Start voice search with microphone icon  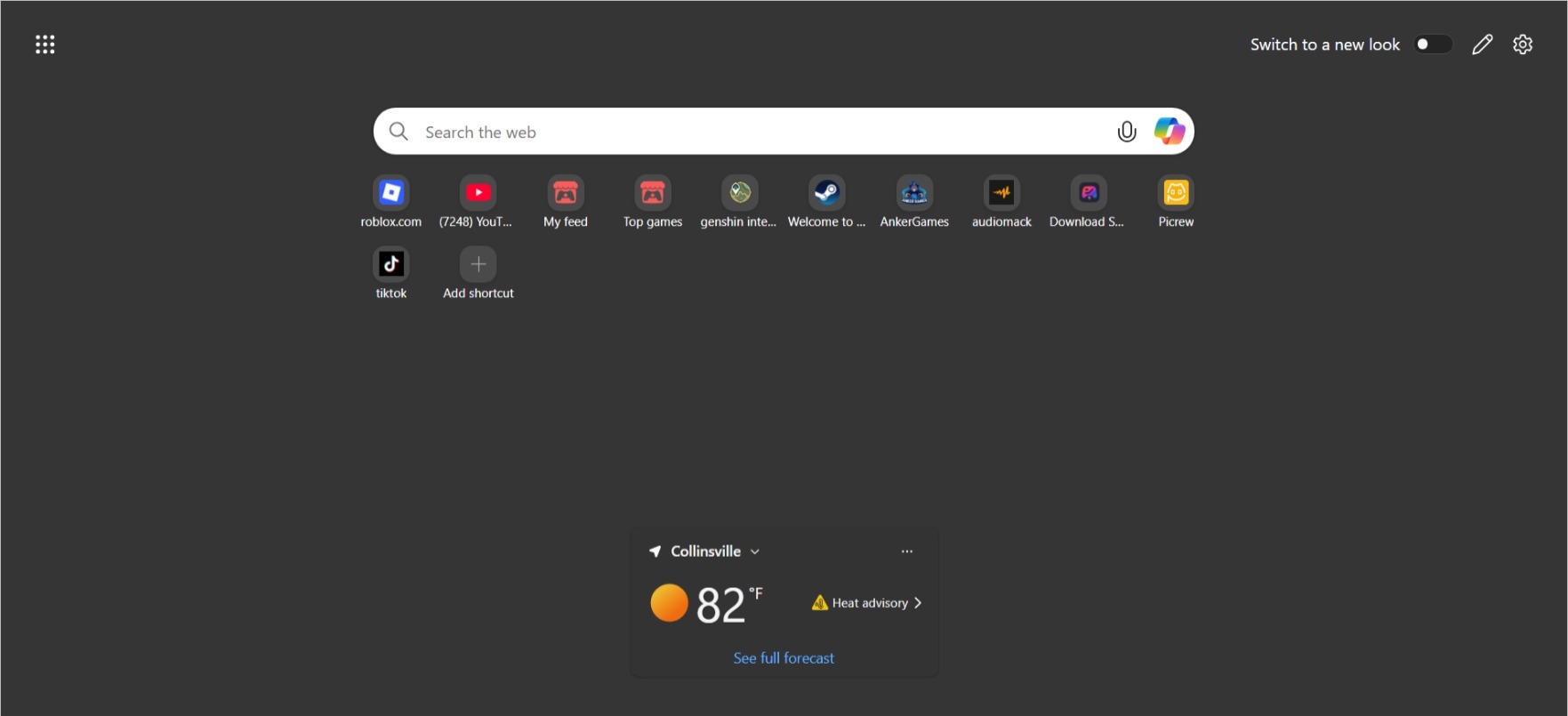point(1127,132)
